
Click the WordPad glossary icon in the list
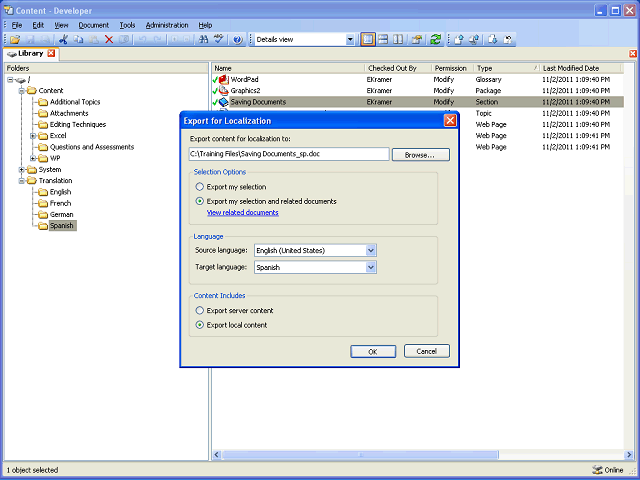point(224,80)
